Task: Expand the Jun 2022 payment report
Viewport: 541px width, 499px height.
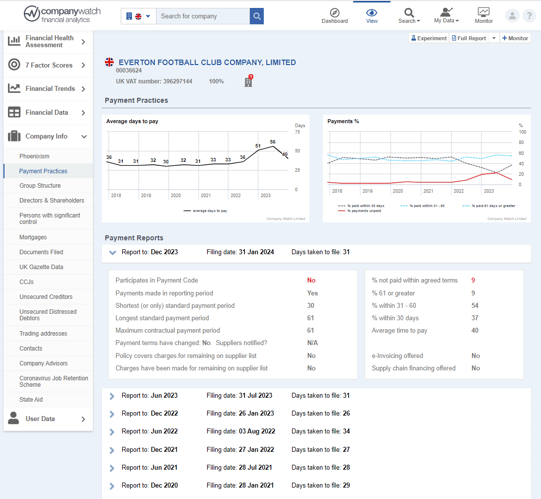Action: (112, 432)
